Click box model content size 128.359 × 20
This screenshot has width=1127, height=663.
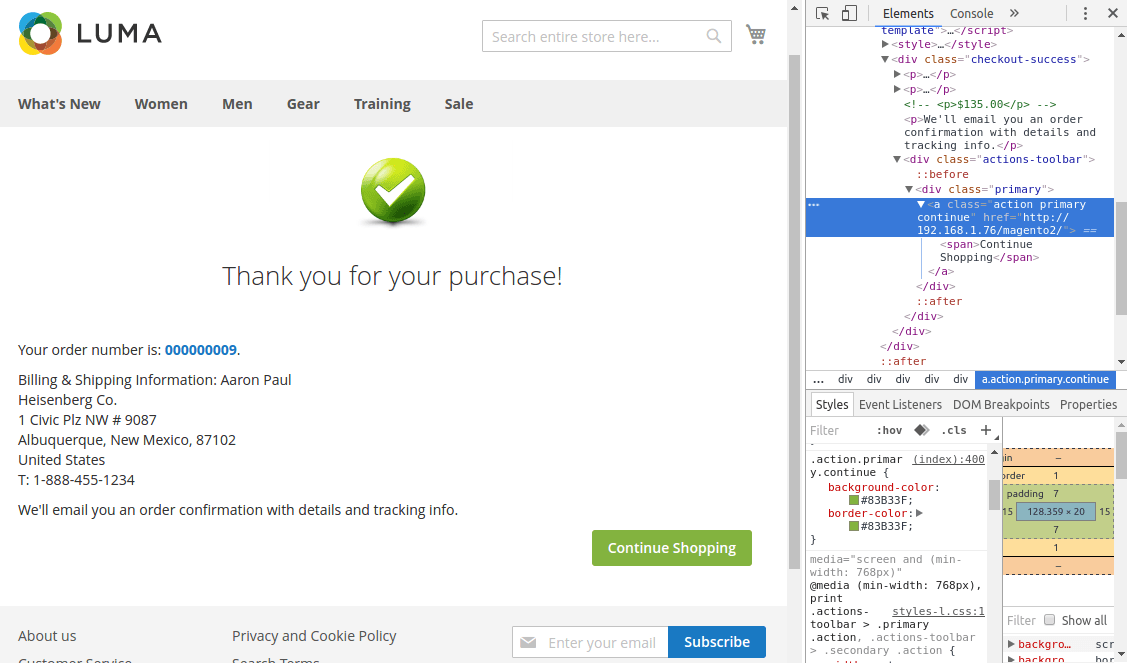click(1056, 511)
